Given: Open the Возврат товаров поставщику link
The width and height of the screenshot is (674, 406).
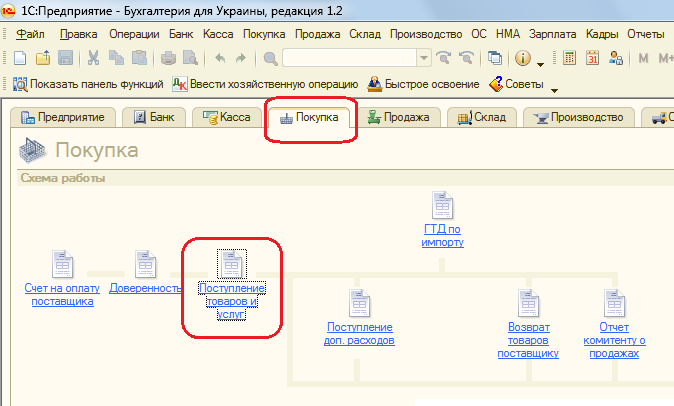Looking at the screenshot, I should pyautogui.click(x=528, y=340).
